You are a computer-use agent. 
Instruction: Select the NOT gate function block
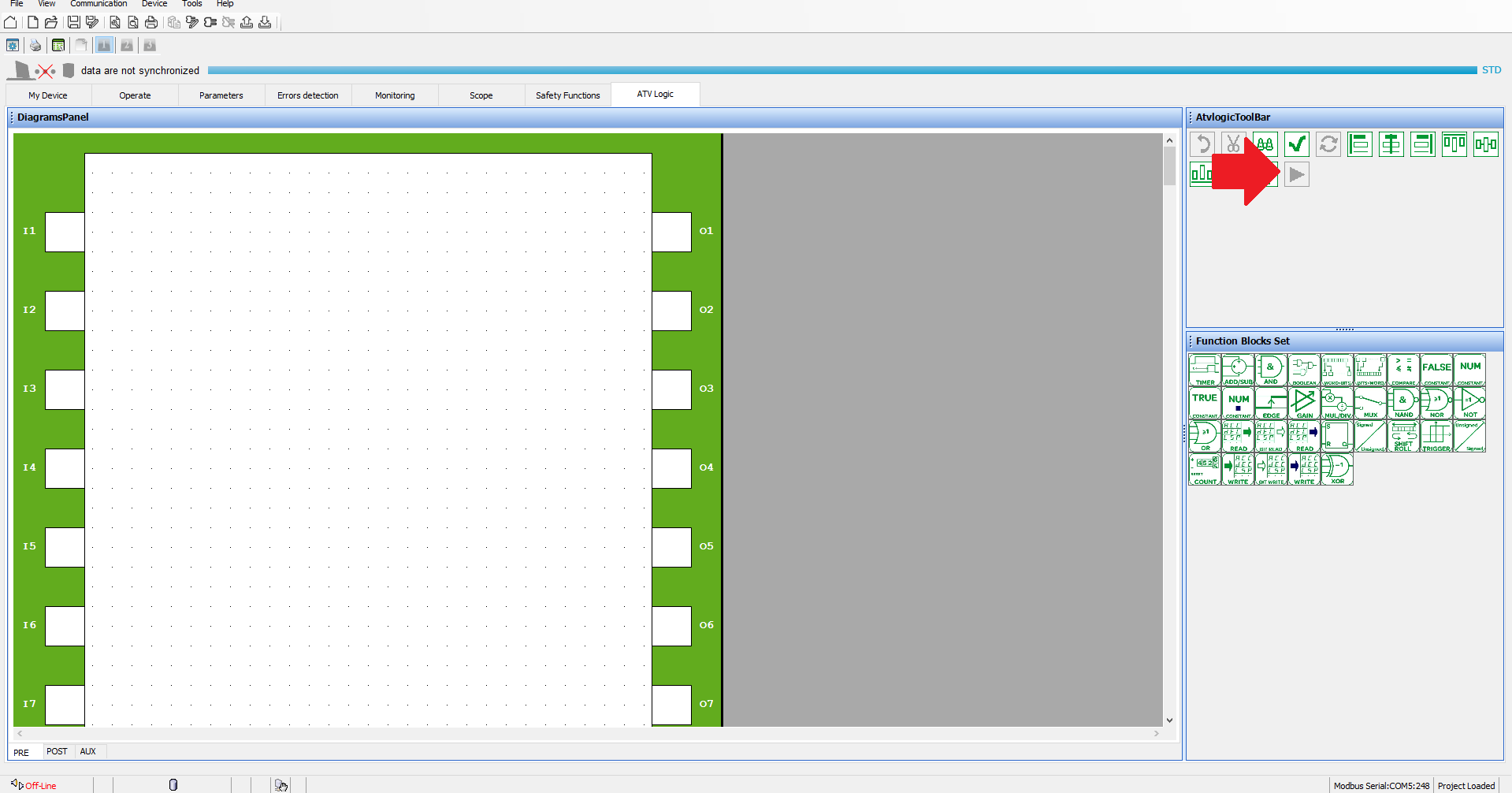click(1469, 403)
